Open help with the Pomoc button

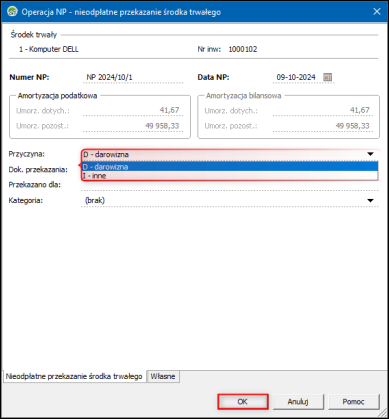pyautogui.click(x=354, y=402)
